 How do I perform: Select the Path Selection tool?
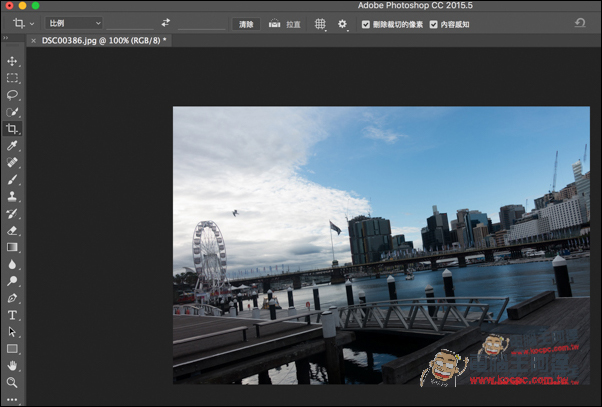12,332
